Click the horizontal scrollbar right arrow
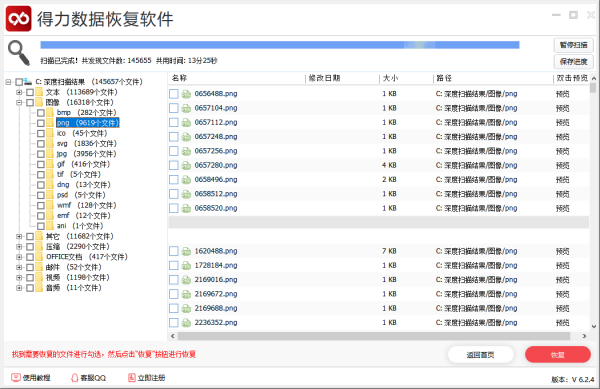 [584, 336]
